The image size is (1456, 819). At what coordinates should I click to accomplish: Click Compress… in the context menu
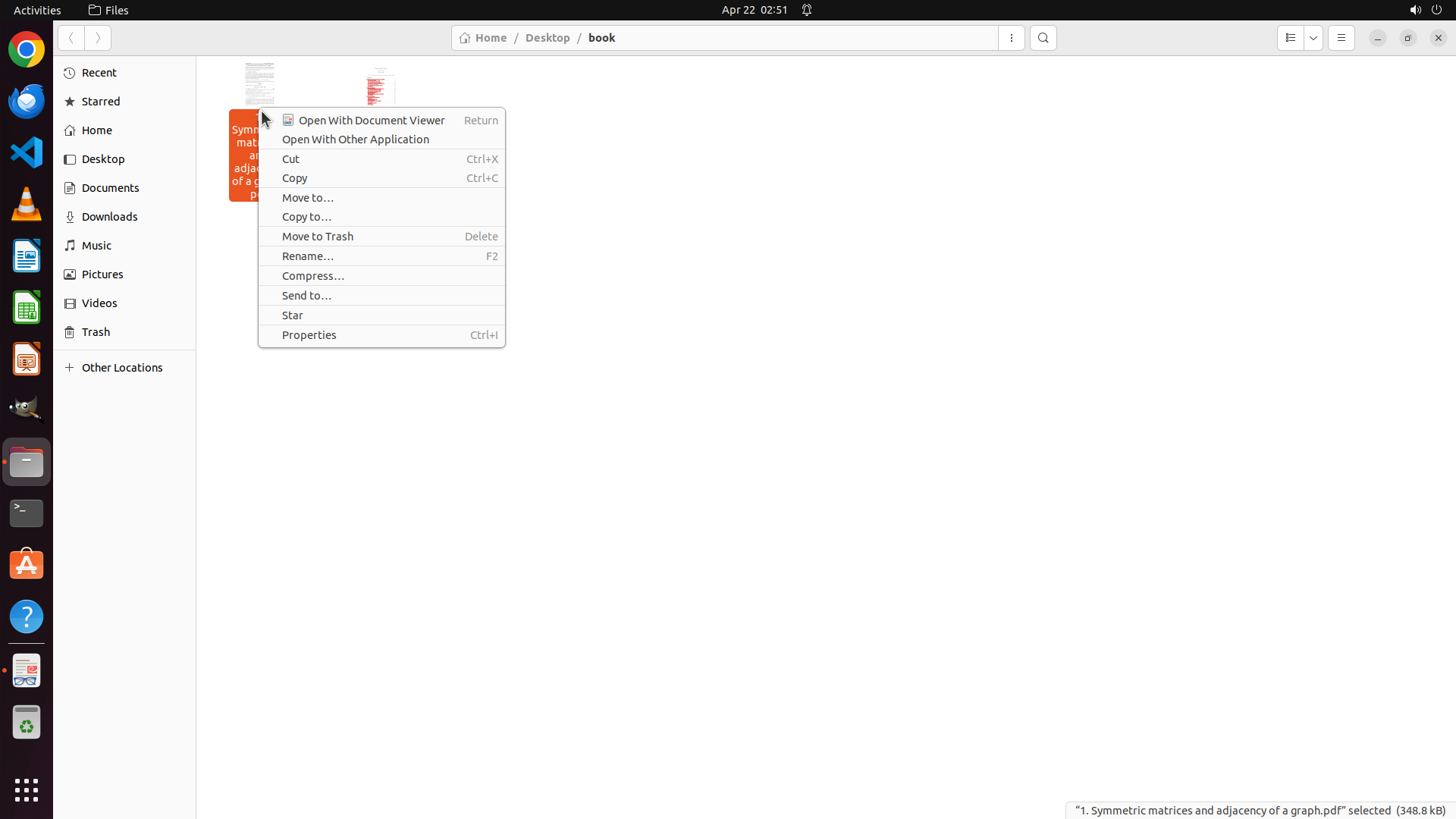(312, 276)
